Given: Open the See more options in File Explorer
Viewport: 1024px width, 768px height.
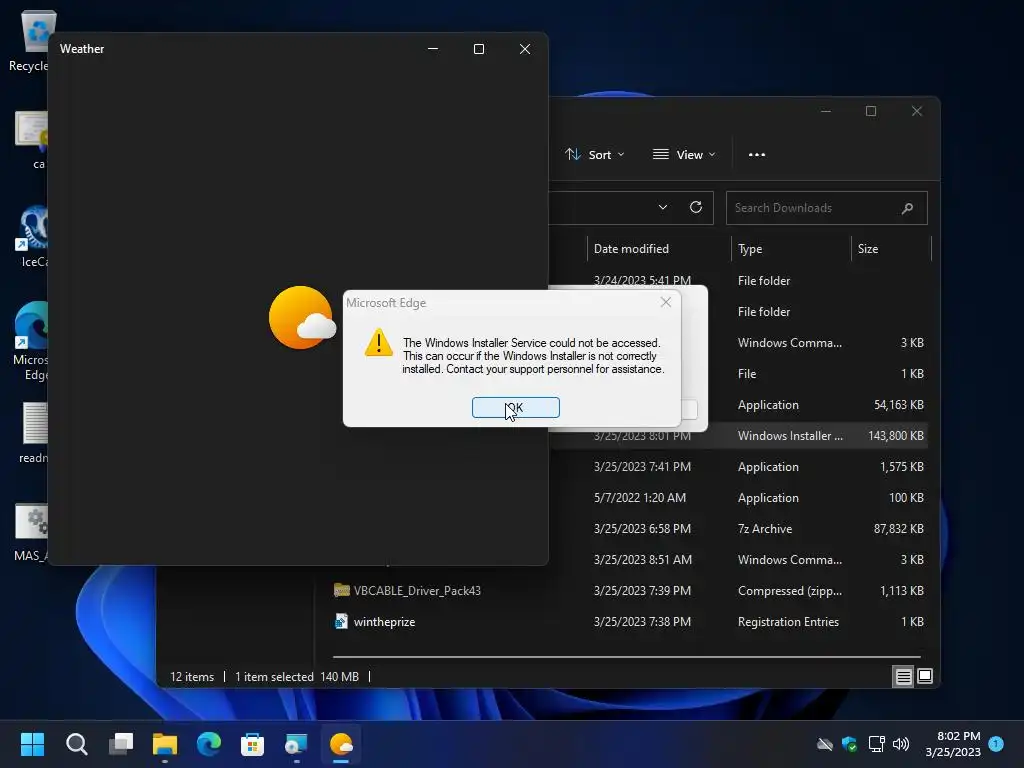Looking at the screenshot, I should click(757, 155).
